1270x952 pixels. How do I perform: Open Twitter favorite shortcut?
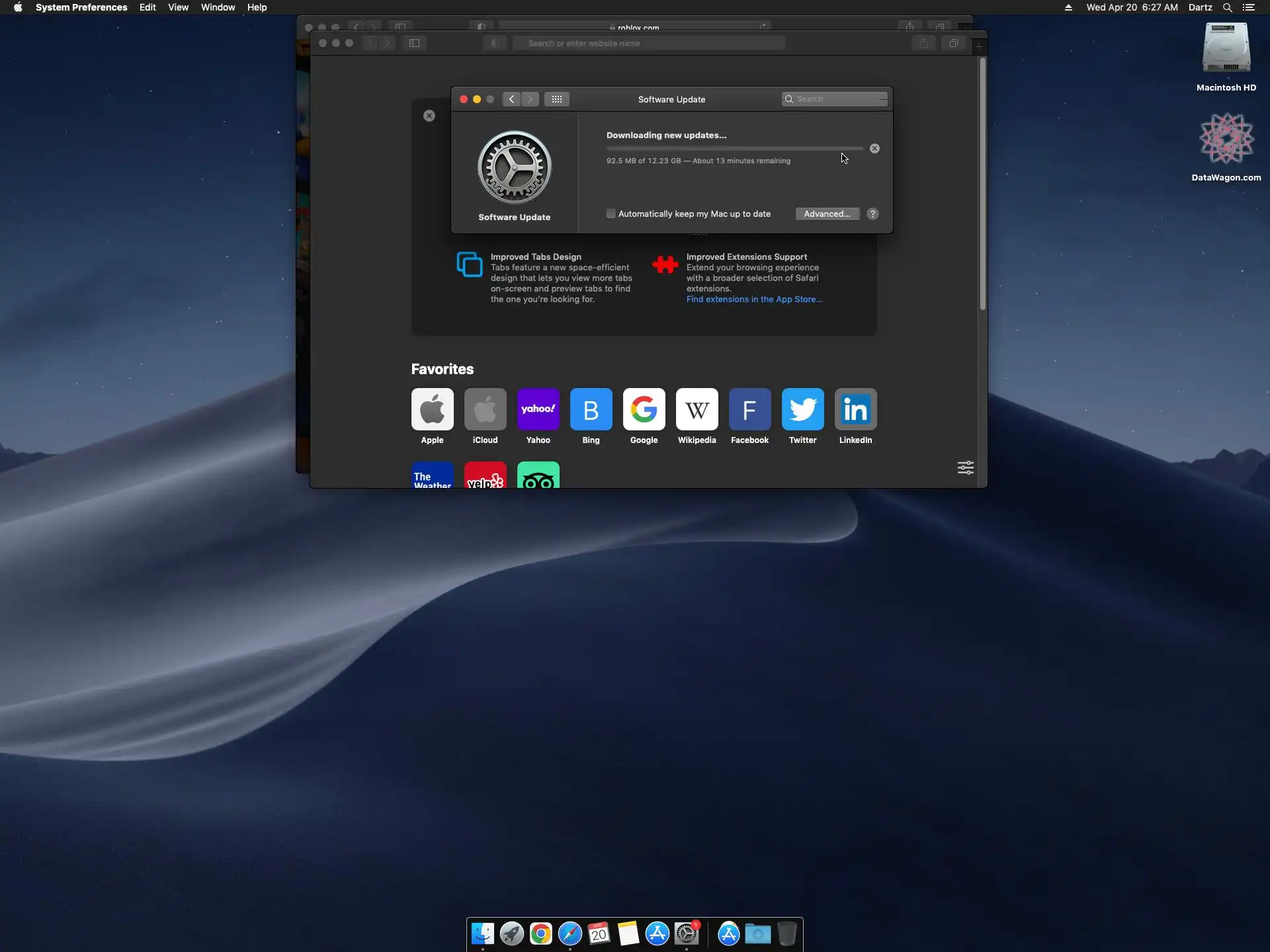click(x=802, y=409)
